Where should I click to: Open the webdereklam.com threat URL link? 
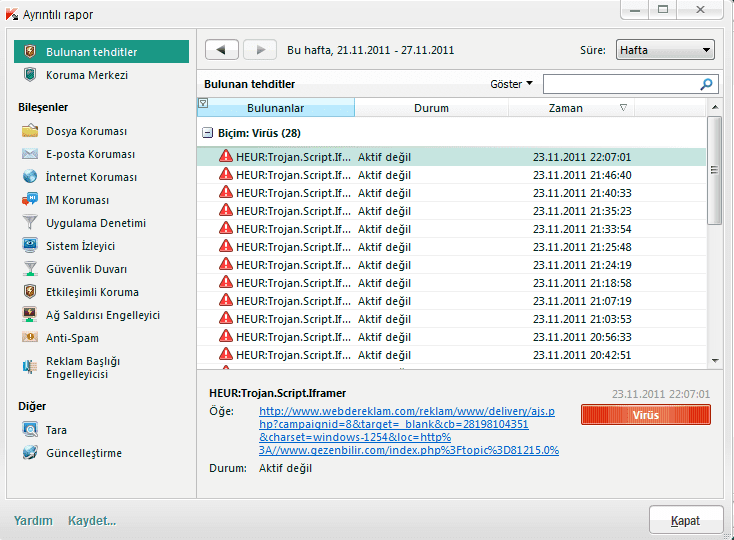tap(408, 430)
